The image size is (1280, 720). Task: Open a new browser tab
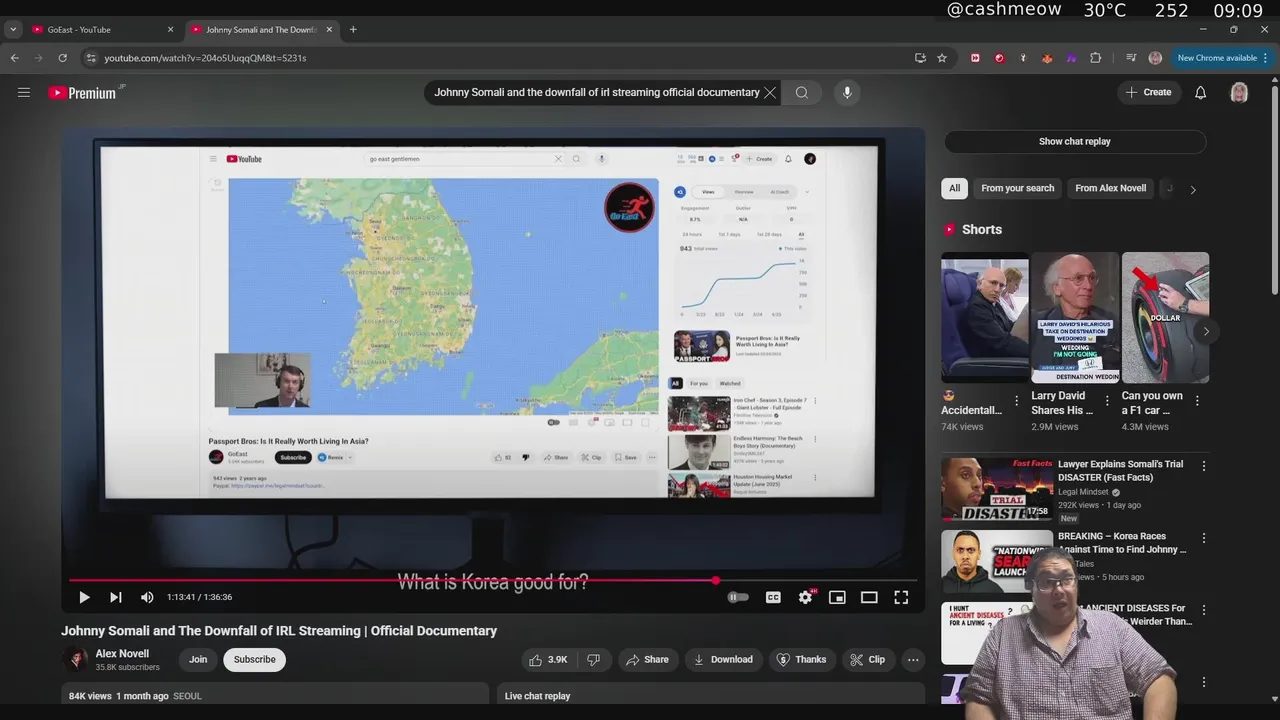click(353, 30)
